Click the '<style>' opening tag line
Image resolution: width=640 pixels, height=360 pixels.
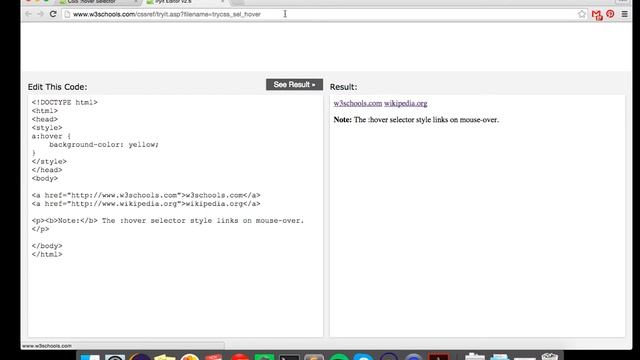[x=47, y=128]
